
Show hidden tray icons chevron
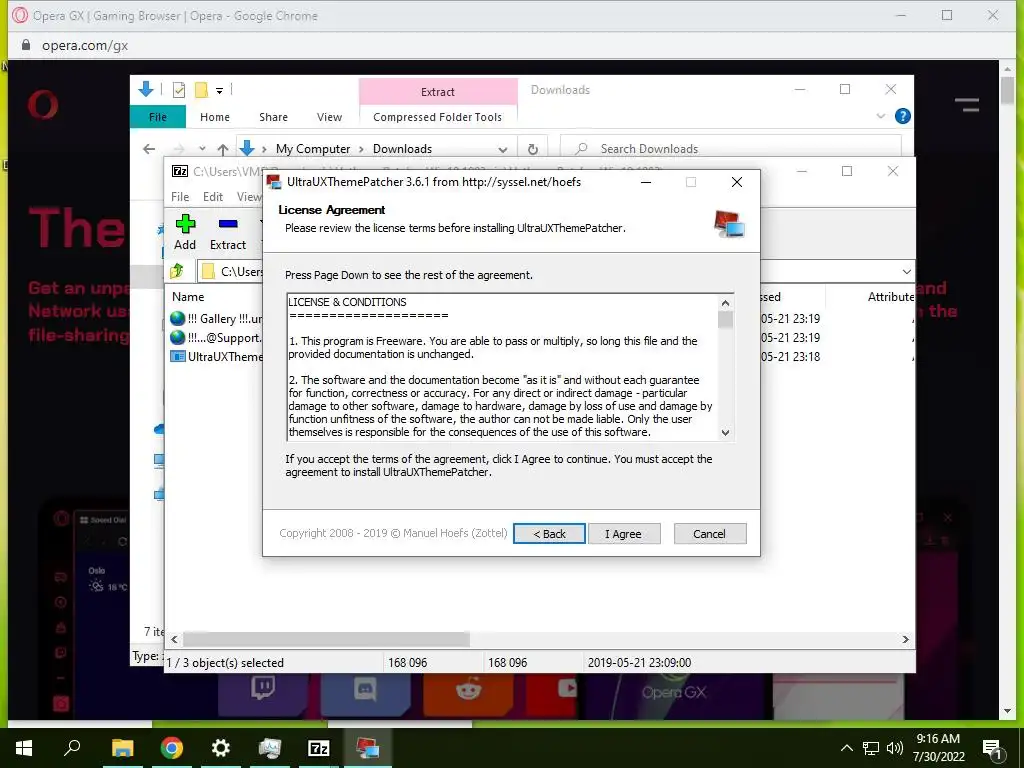click(846, 748)
